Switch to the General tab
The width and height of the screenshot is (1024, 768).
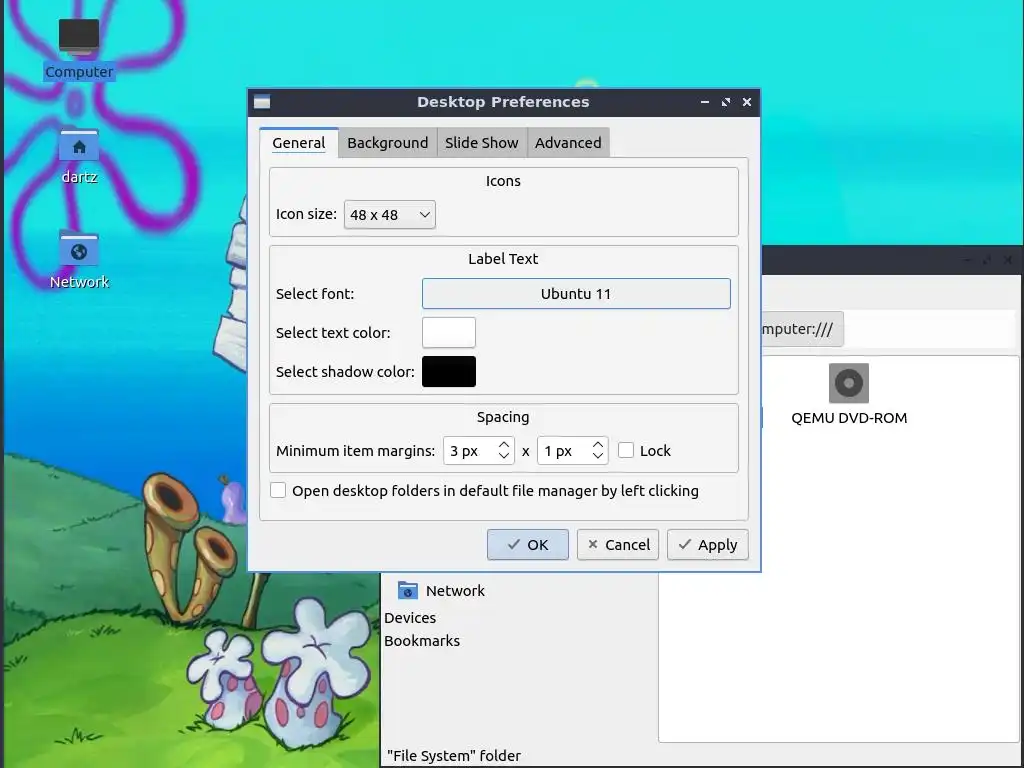click(298, 143)
